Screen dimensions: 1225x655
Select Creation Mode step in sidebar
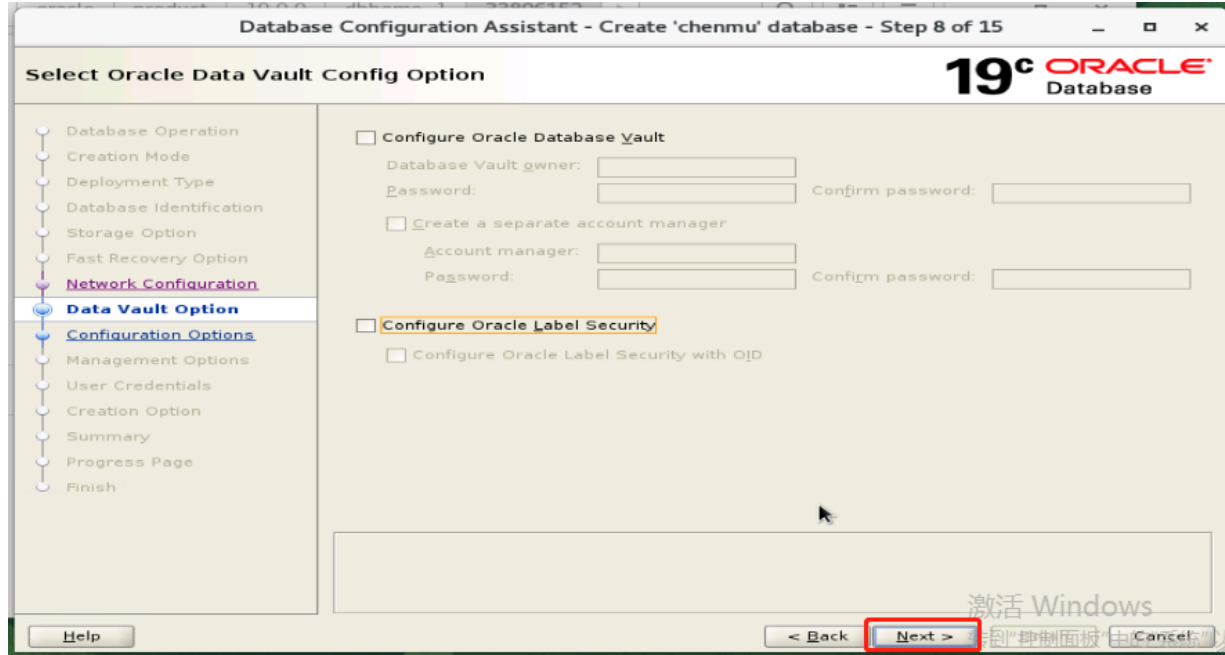[128, 157]
